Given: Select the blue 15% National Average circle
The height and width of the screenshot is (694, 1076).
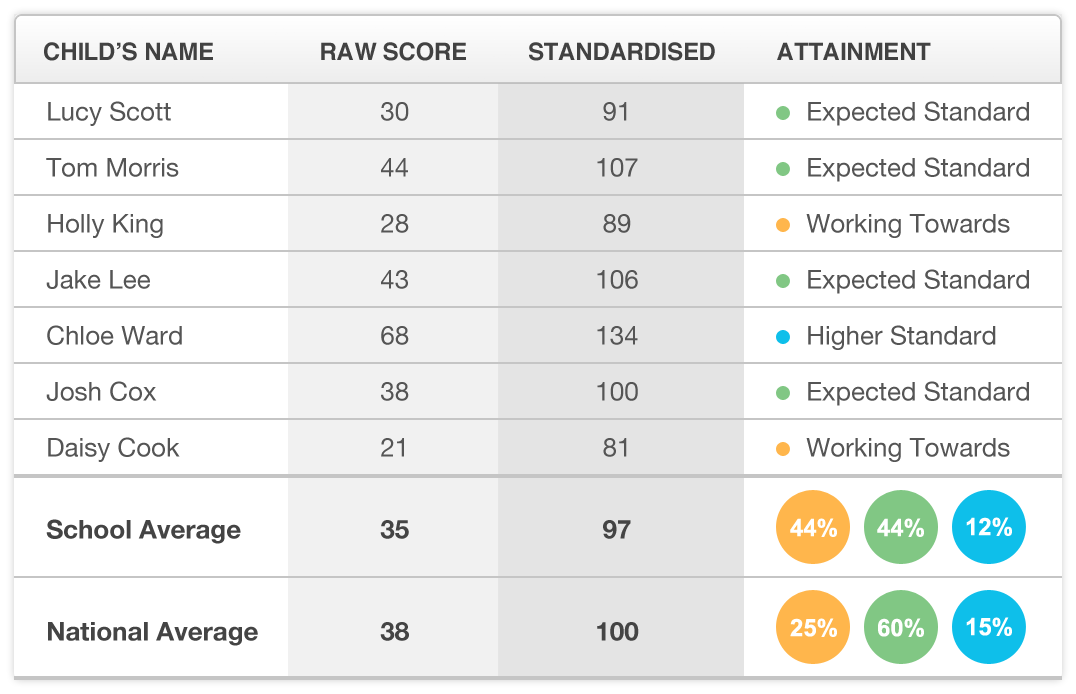Looking at the screenshot, I should pyautogui.click(x=989, y=628).
